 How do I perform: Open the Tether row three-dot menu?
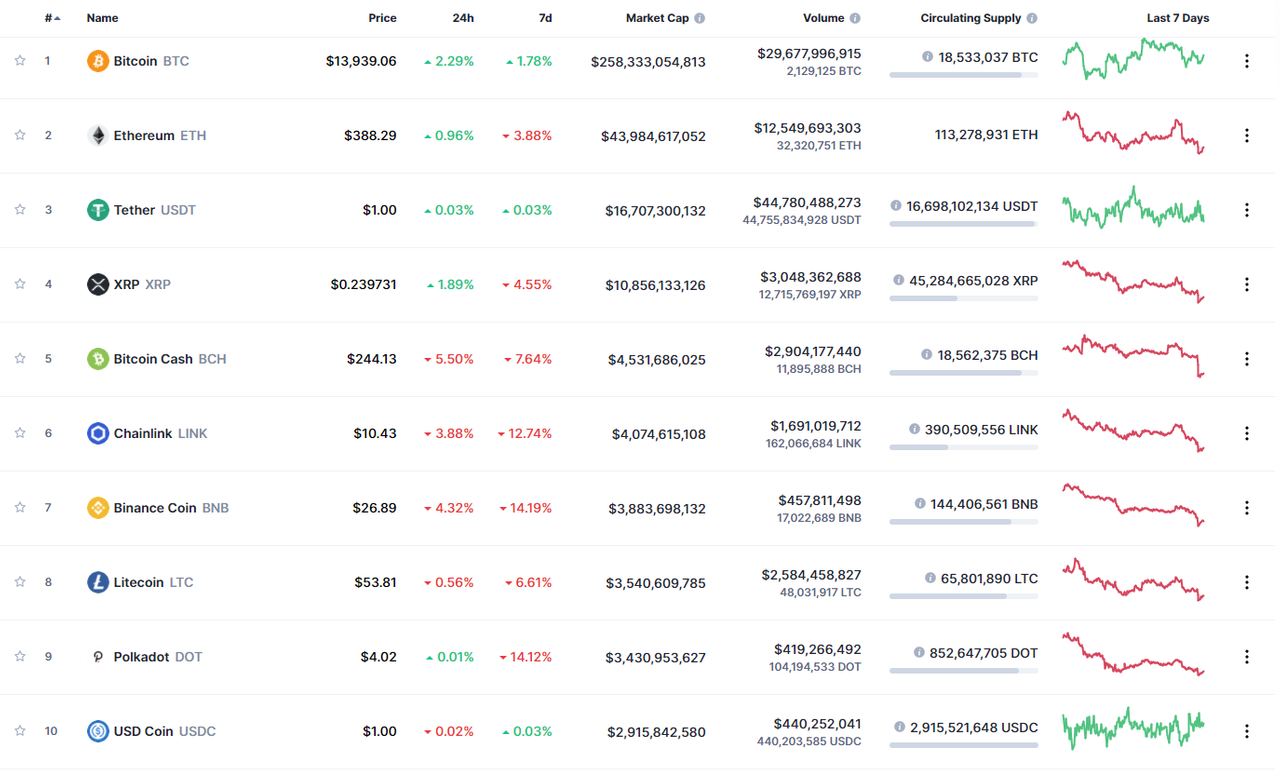tap(1246, 210)
